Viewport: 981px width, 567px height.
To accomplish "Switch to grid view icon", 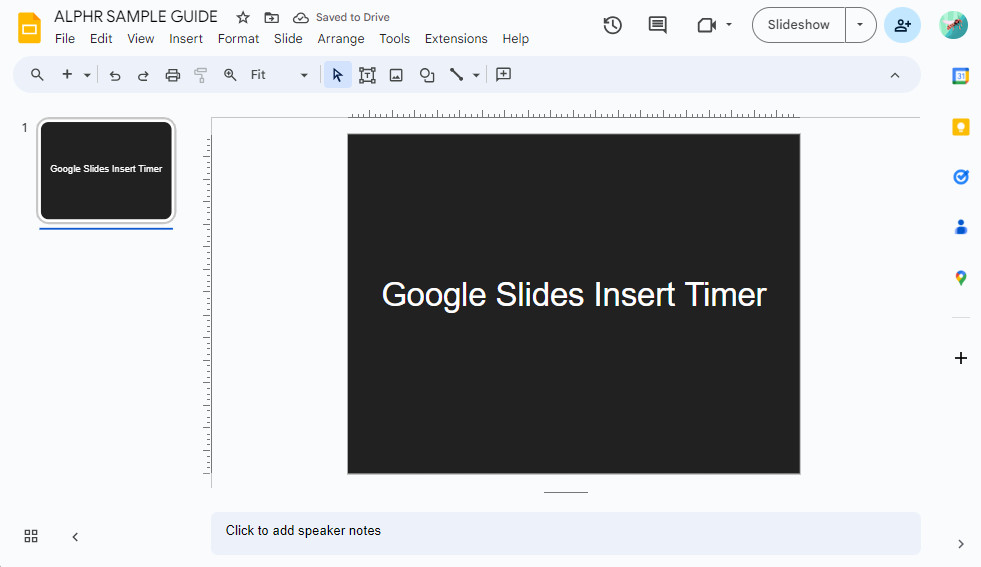I will 31,536.
